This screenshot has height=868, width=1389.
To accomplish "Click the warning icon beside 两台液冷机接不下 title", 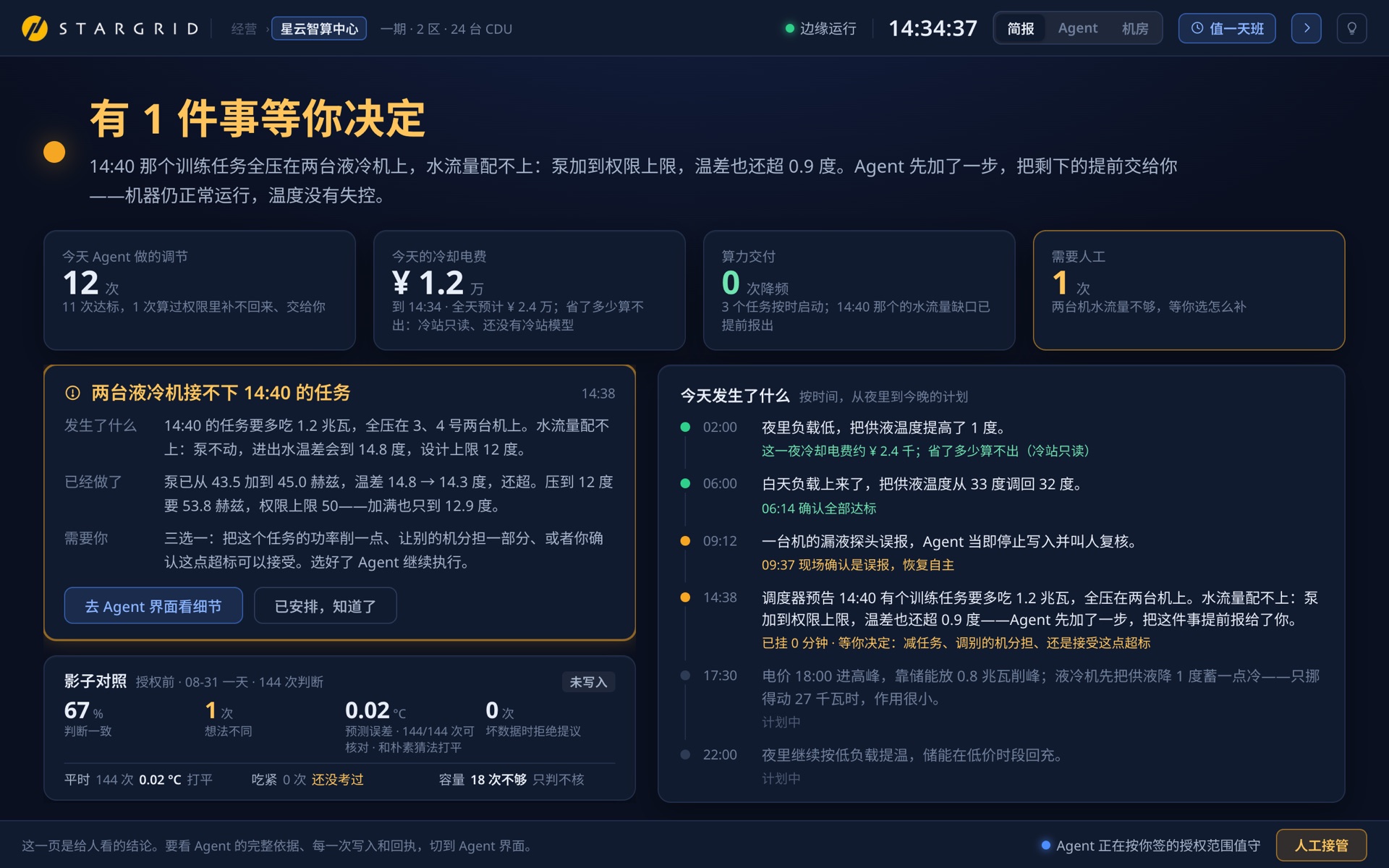I will point(72,393).
